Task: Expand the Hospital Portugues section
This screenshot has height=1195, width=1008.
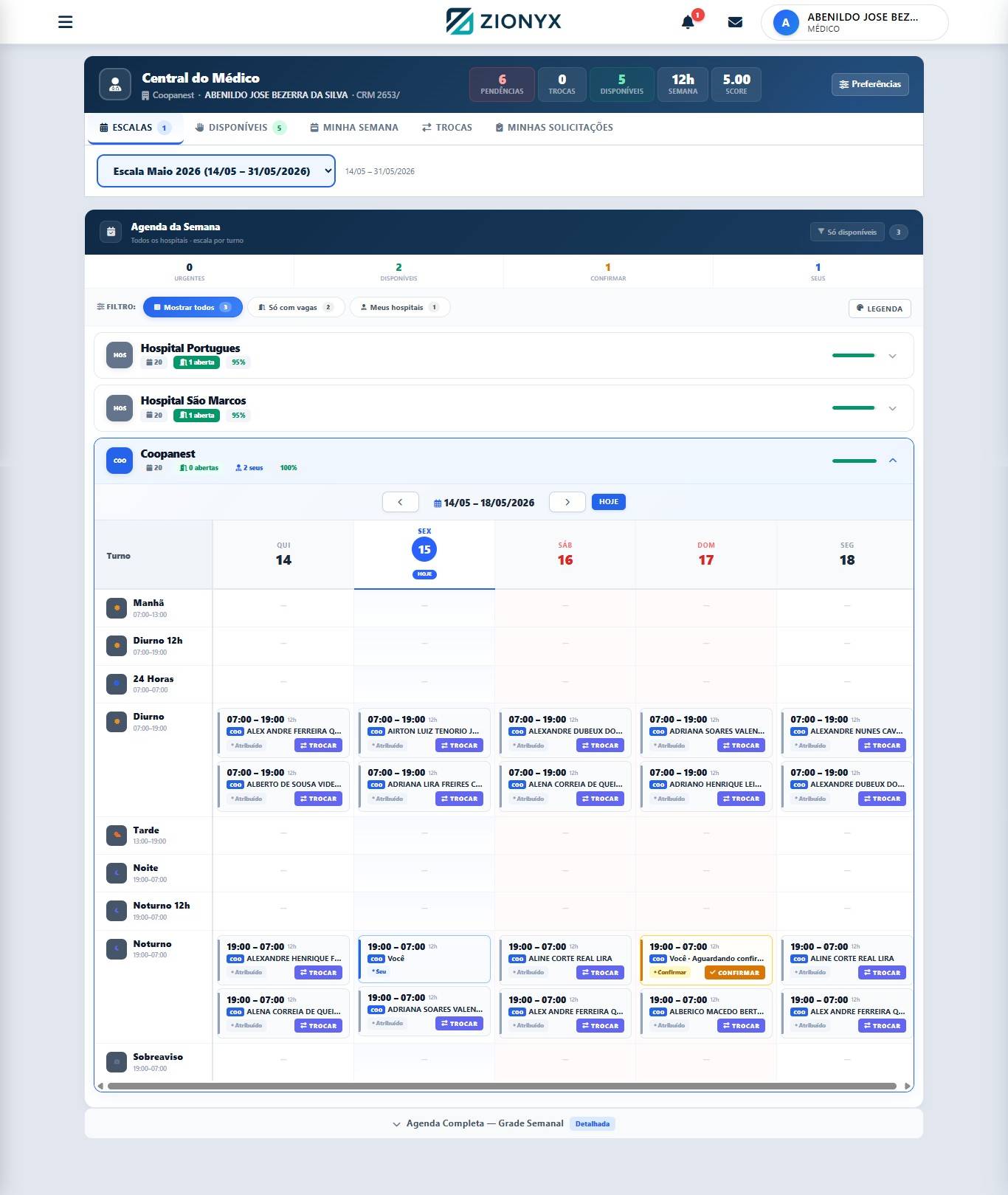Action: (892, 356)
